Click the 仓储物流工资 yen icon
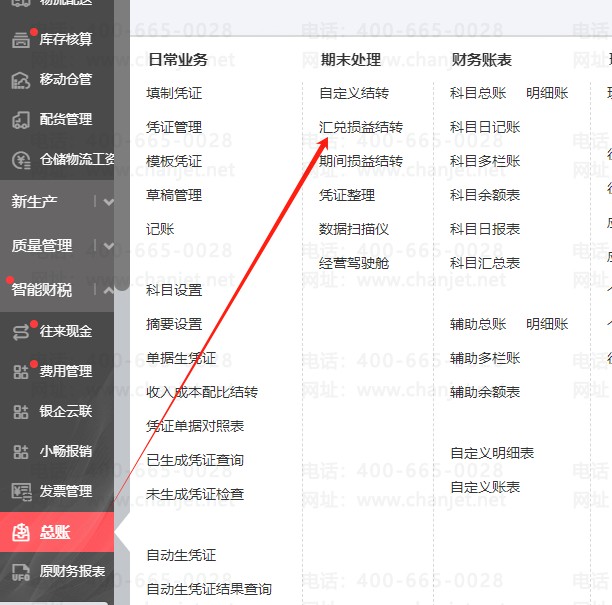Viewport: 612px width, 605px height. [21, 160]
